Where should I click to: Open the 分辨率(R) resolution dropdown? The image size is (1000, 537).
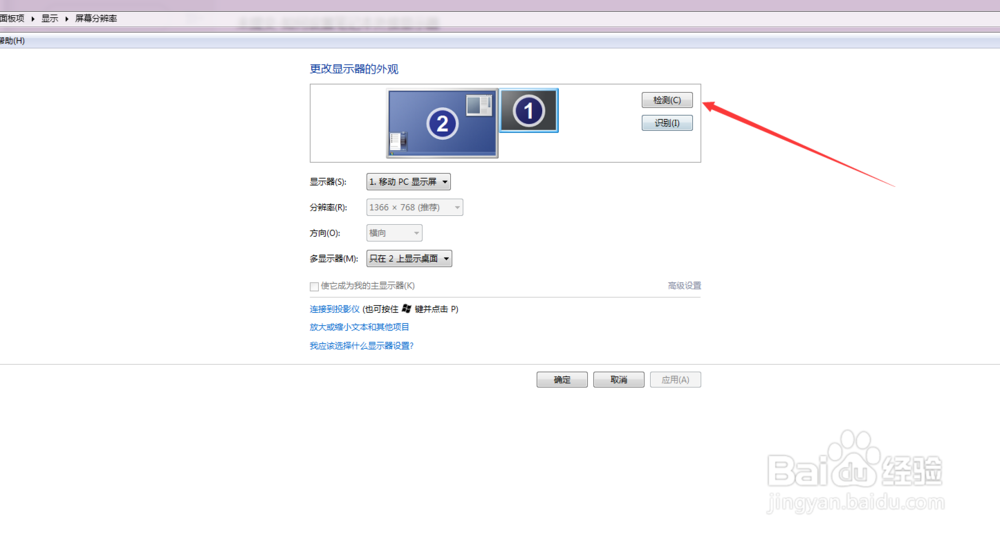pos(415,207)
